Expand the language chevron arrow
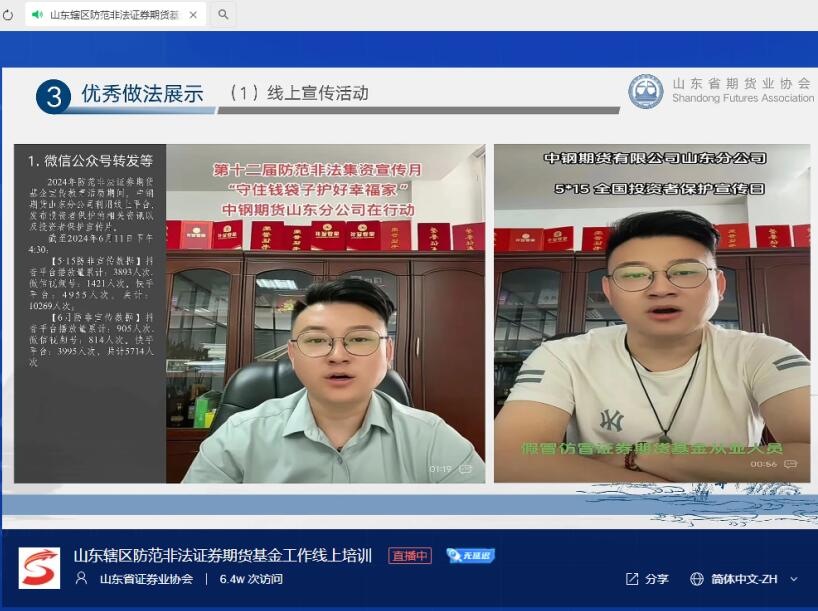818x611 pixels. pyautogui.click(x=794, y=579)
